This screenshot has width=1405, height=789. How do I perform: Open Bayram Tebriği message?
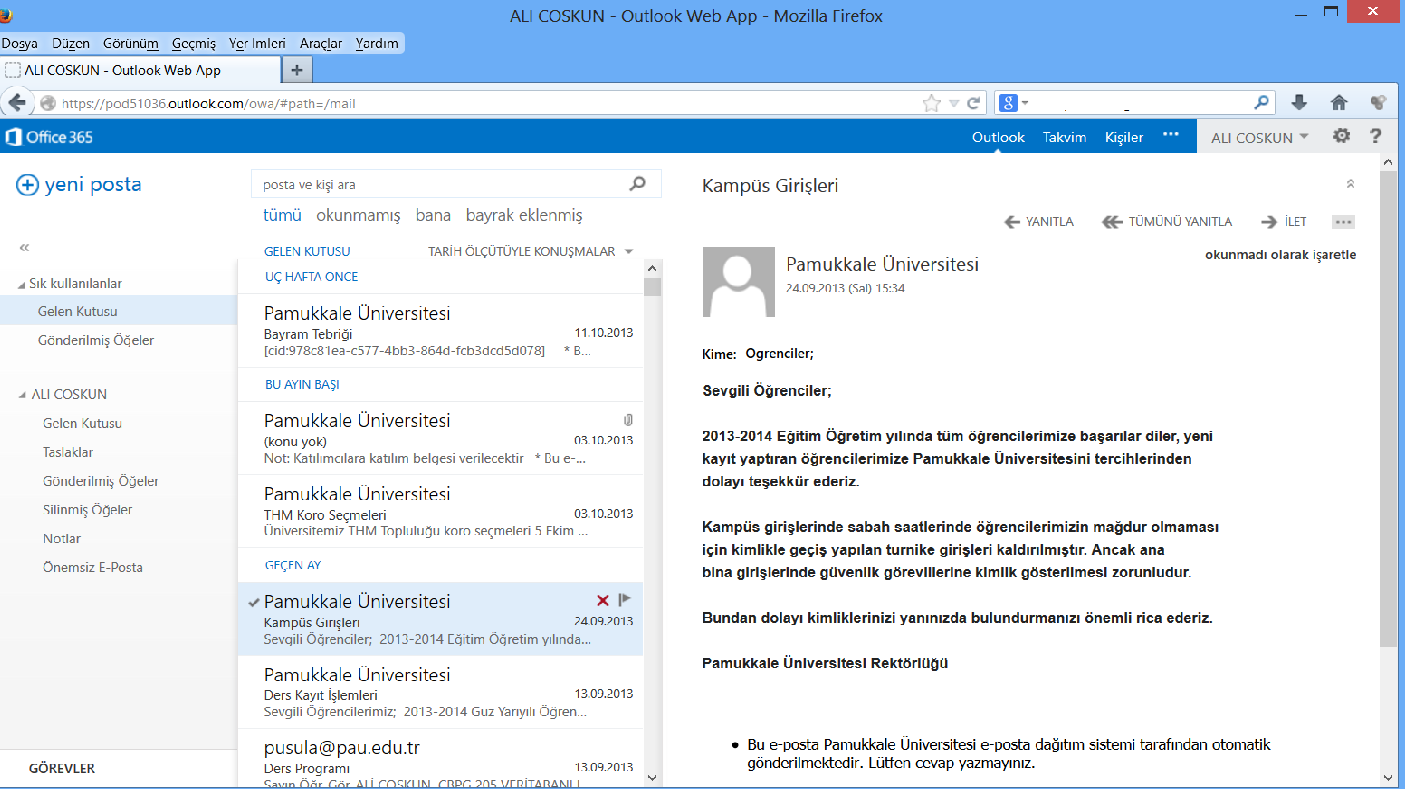[440, 331]
